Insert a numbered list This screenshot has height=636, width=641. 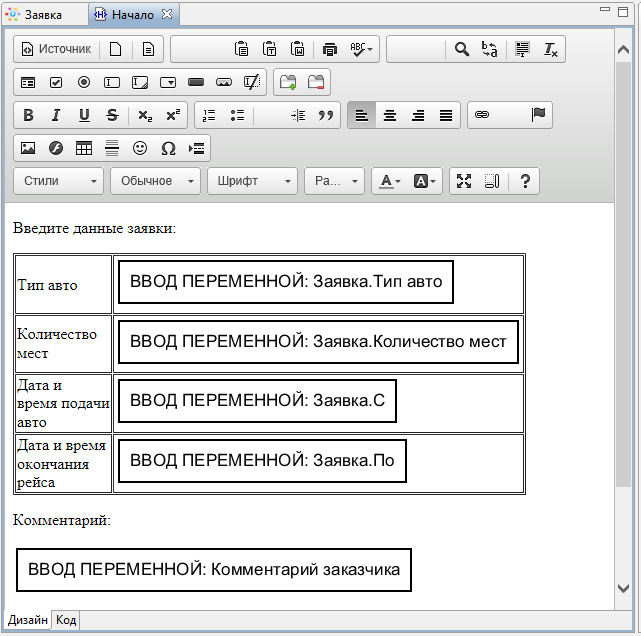pyautogui.click(x=209, y=115)
